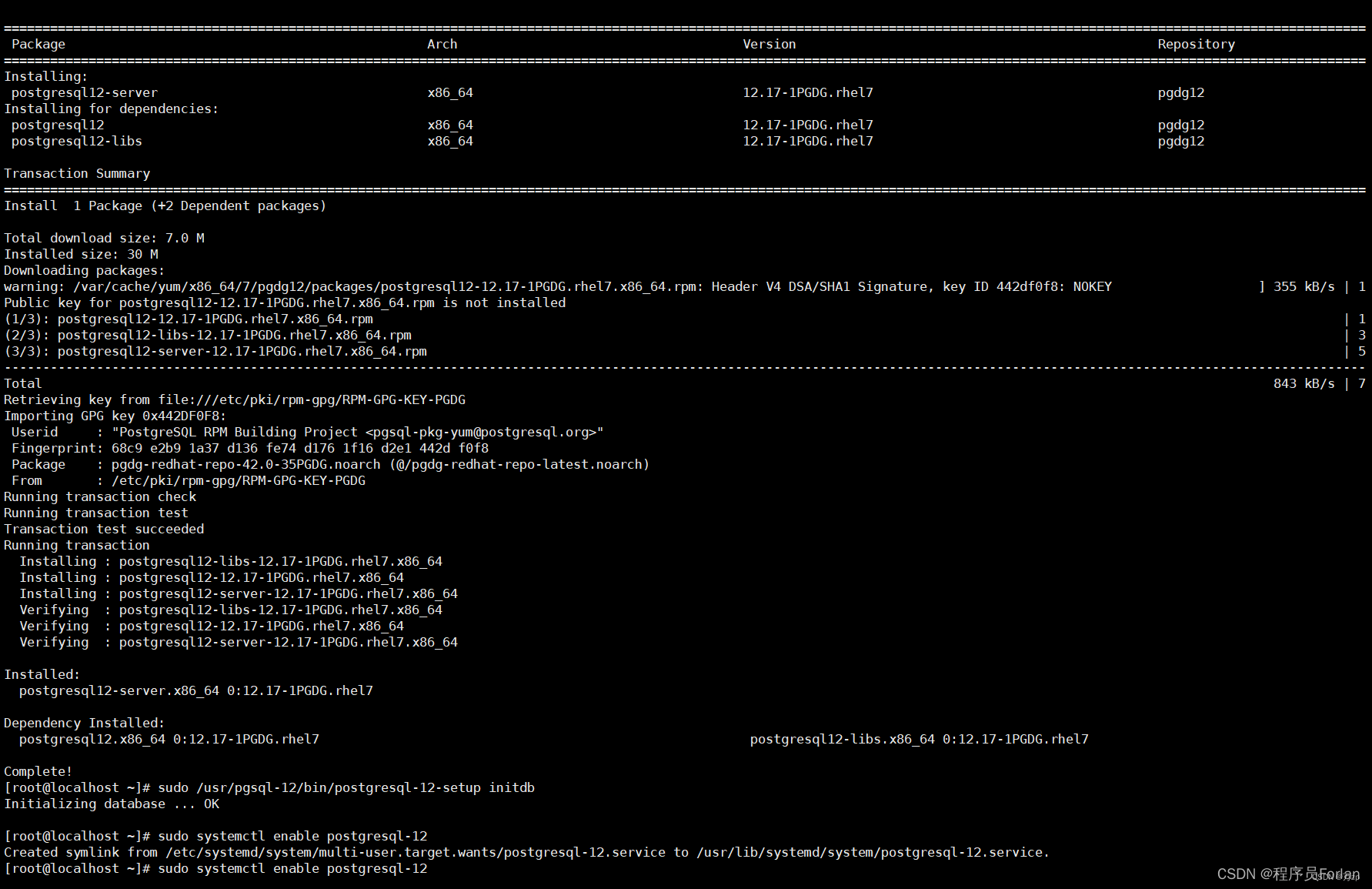Click the Fingerprint line
This screenshot has width=1372, height=889.
[x=250, y=448]
